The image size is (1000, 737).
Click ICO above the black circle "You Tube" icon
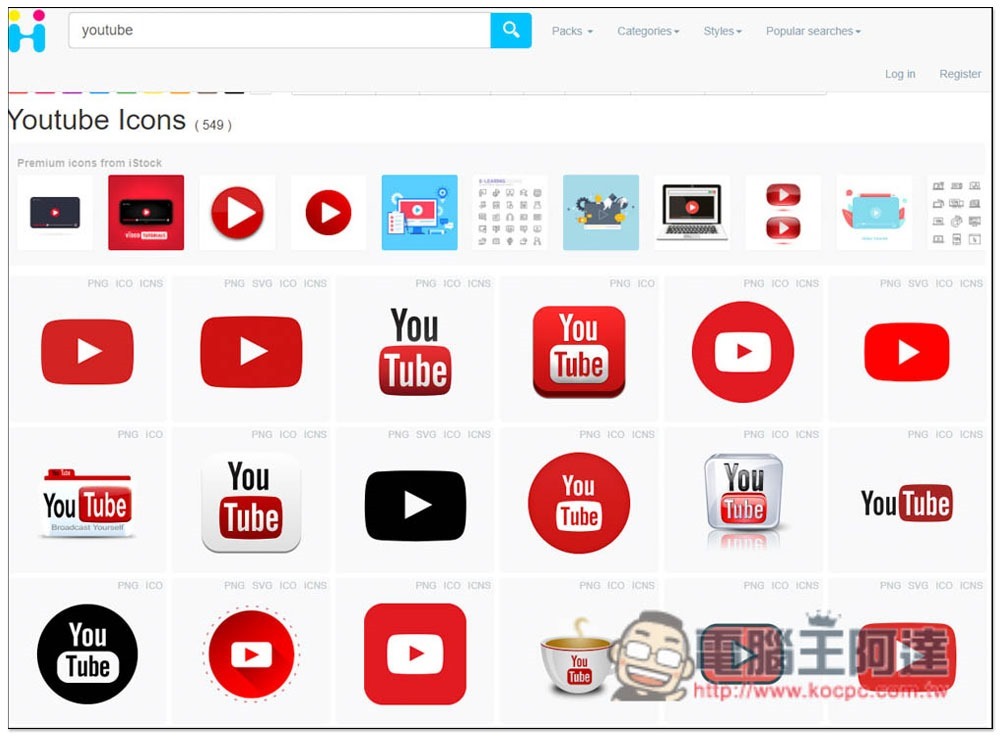(154, 586)
